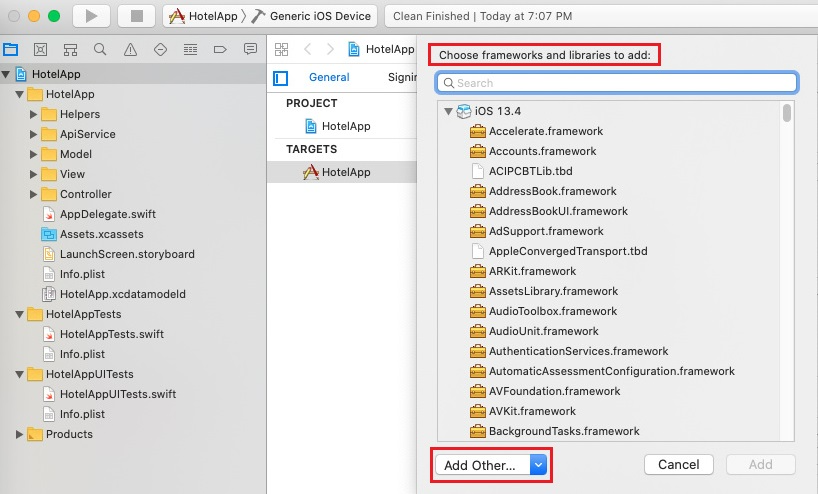Select AVFoundation.framework in list
818x494 pixels.
coord(554,391)
